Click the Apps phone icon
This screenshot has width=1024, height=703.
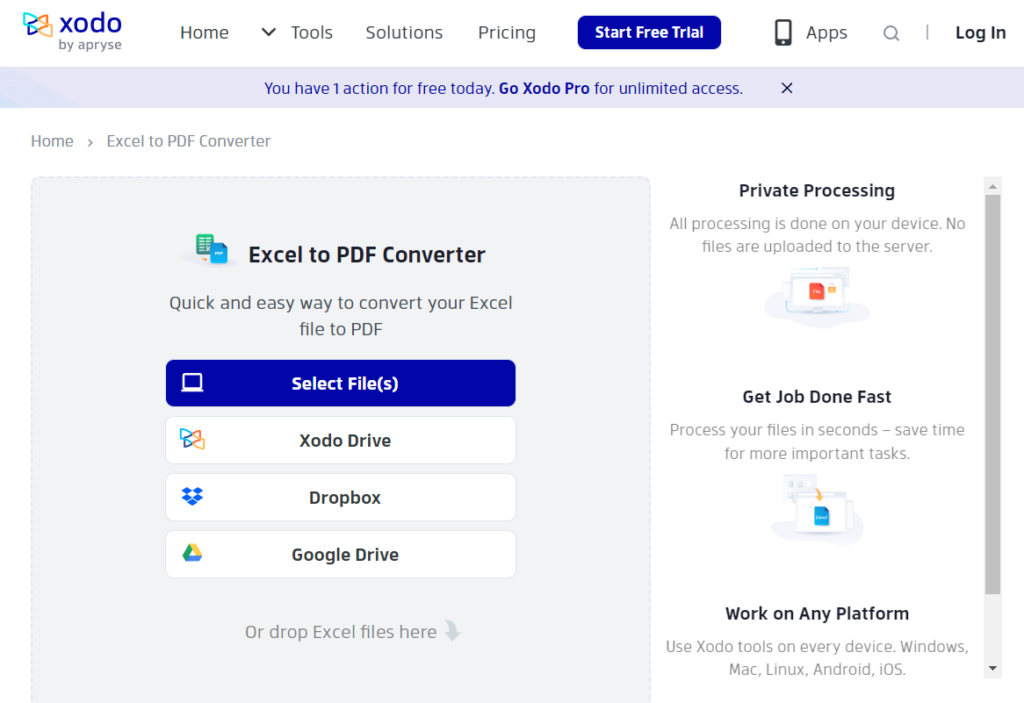click(781, 32)
